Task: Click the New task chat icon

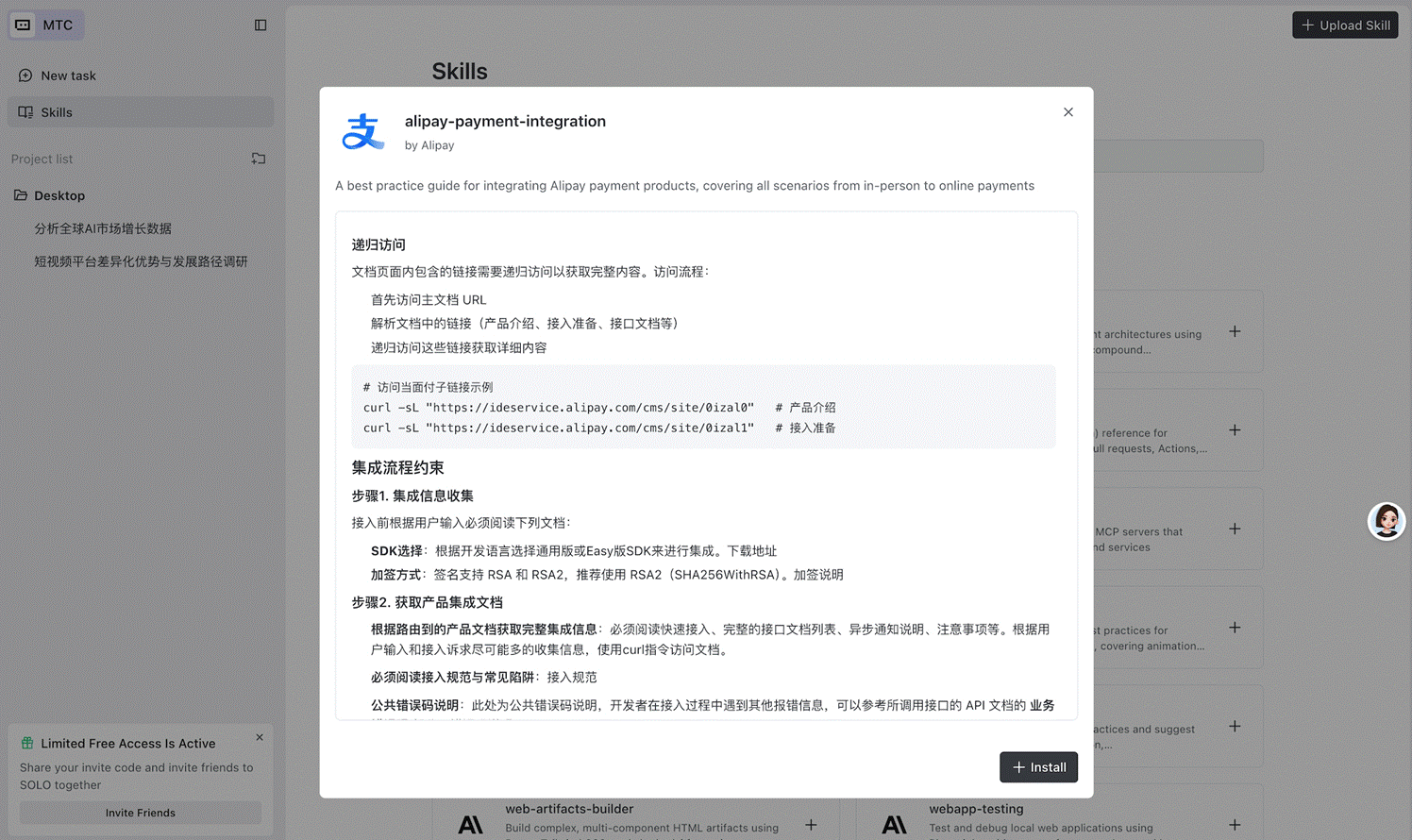Action: point(25,76)
